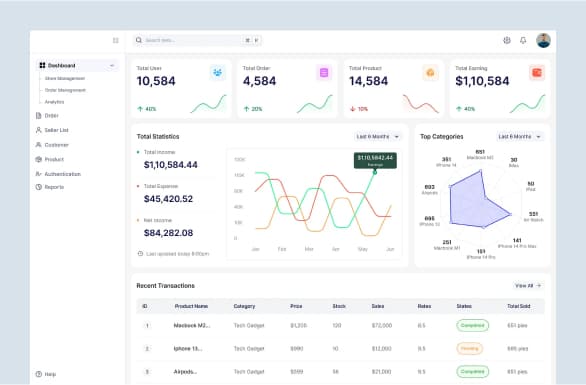Click Completed status badge in Macbook row
Screen dimensions: 586x385
472,326
